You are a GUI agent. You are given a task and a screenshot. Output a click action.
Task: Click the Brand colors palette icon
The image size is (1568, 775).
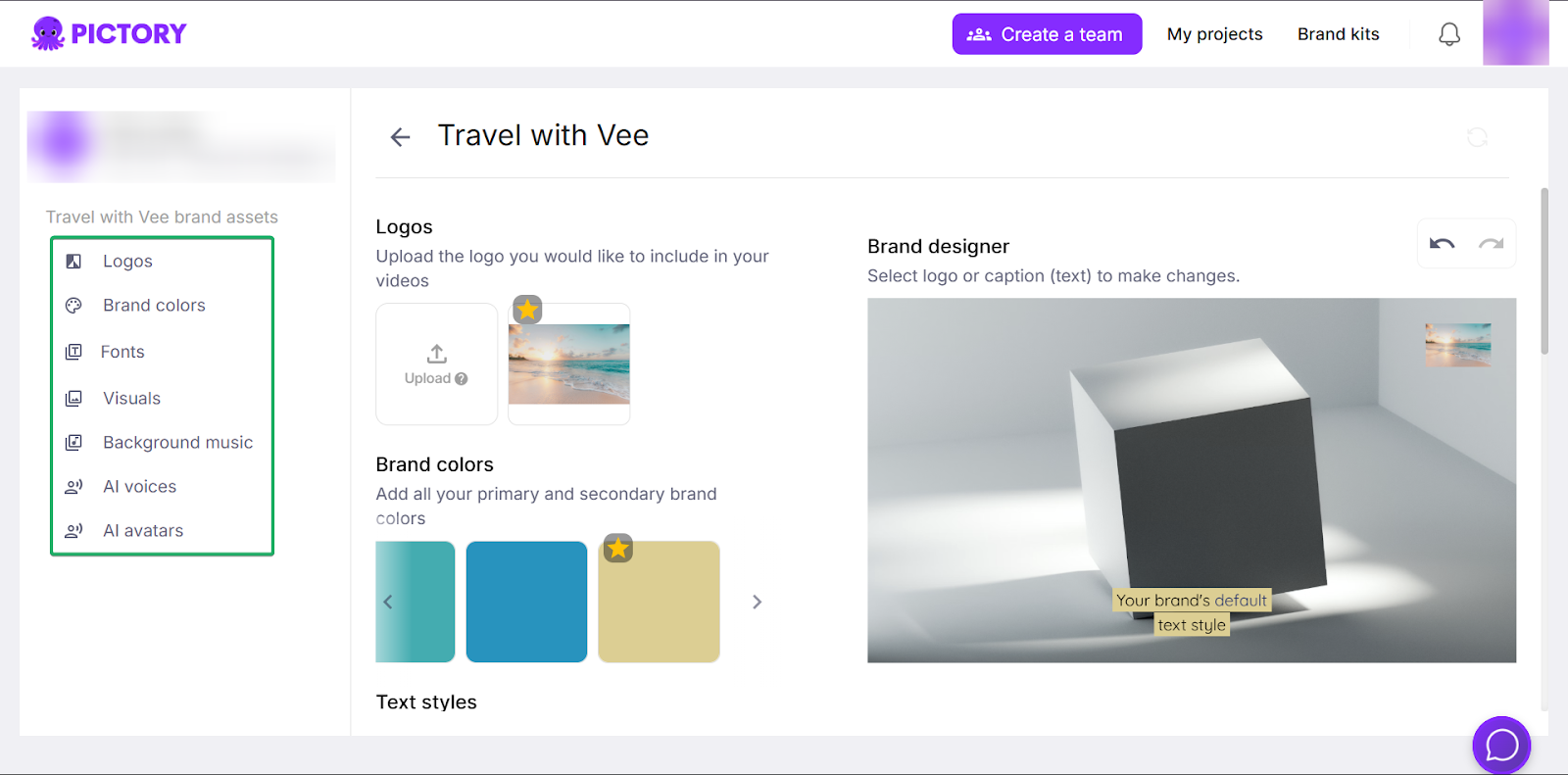(73, 306)
